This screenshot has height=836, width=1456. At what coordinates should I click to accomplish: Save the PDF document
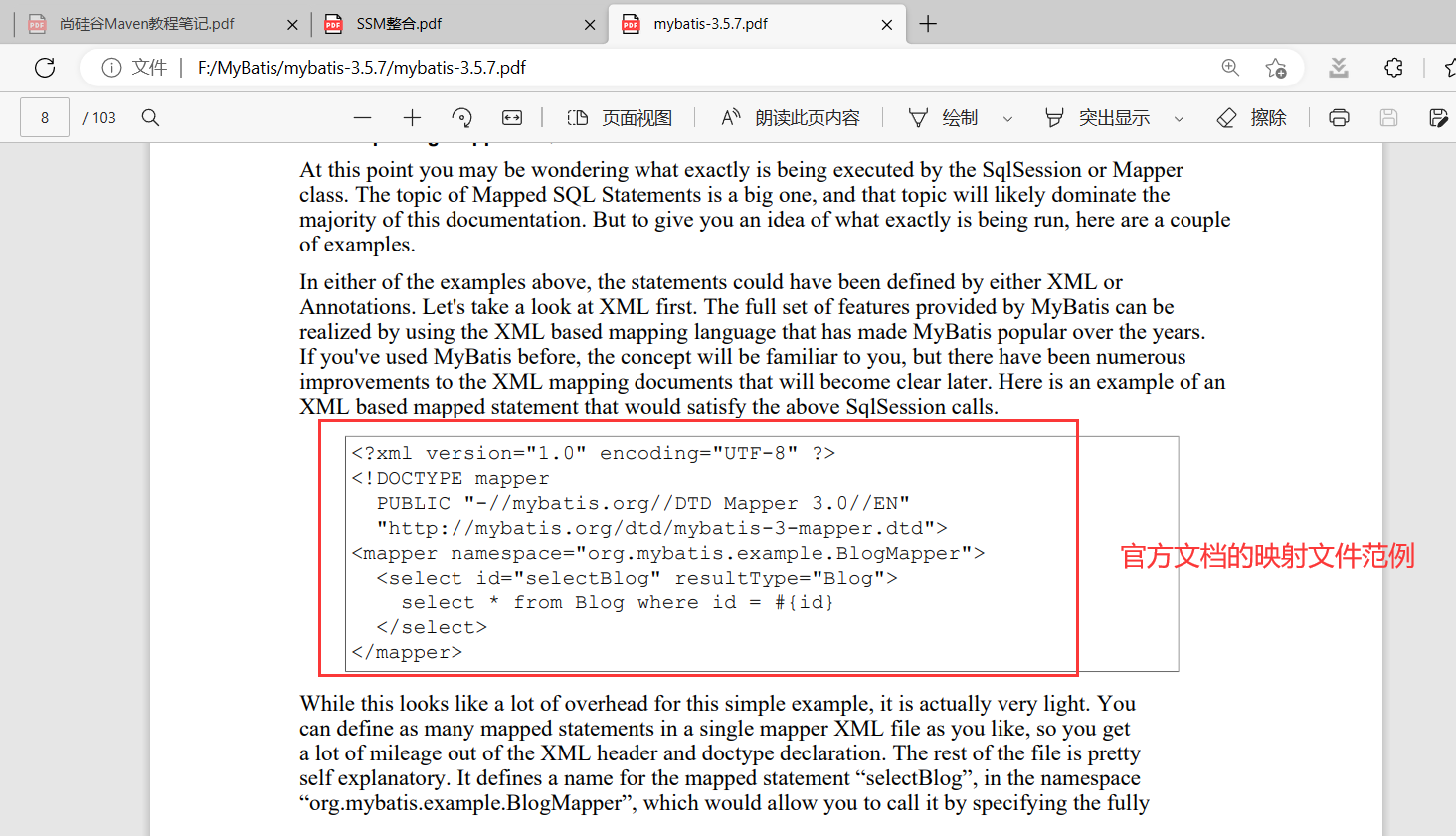pos(1388,117)
